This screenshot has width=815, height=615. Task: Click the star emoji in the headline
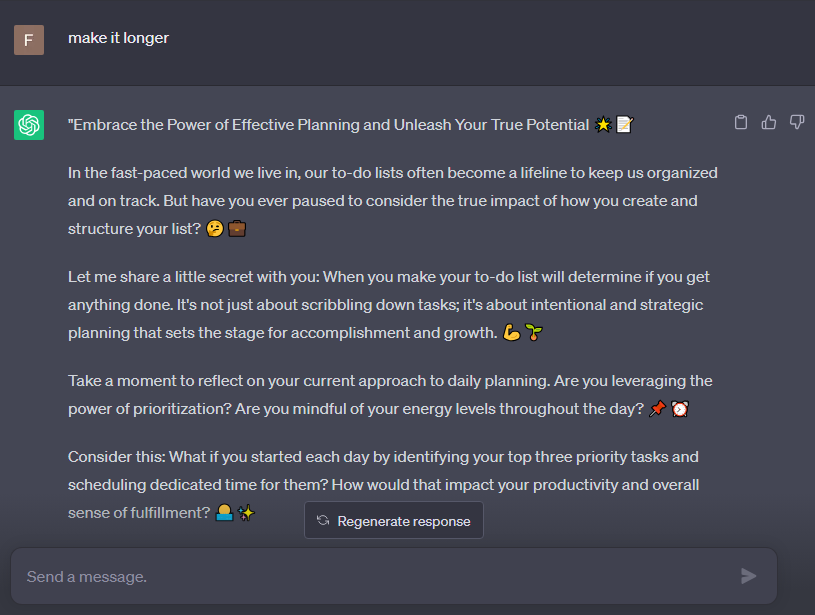(605, 123)
